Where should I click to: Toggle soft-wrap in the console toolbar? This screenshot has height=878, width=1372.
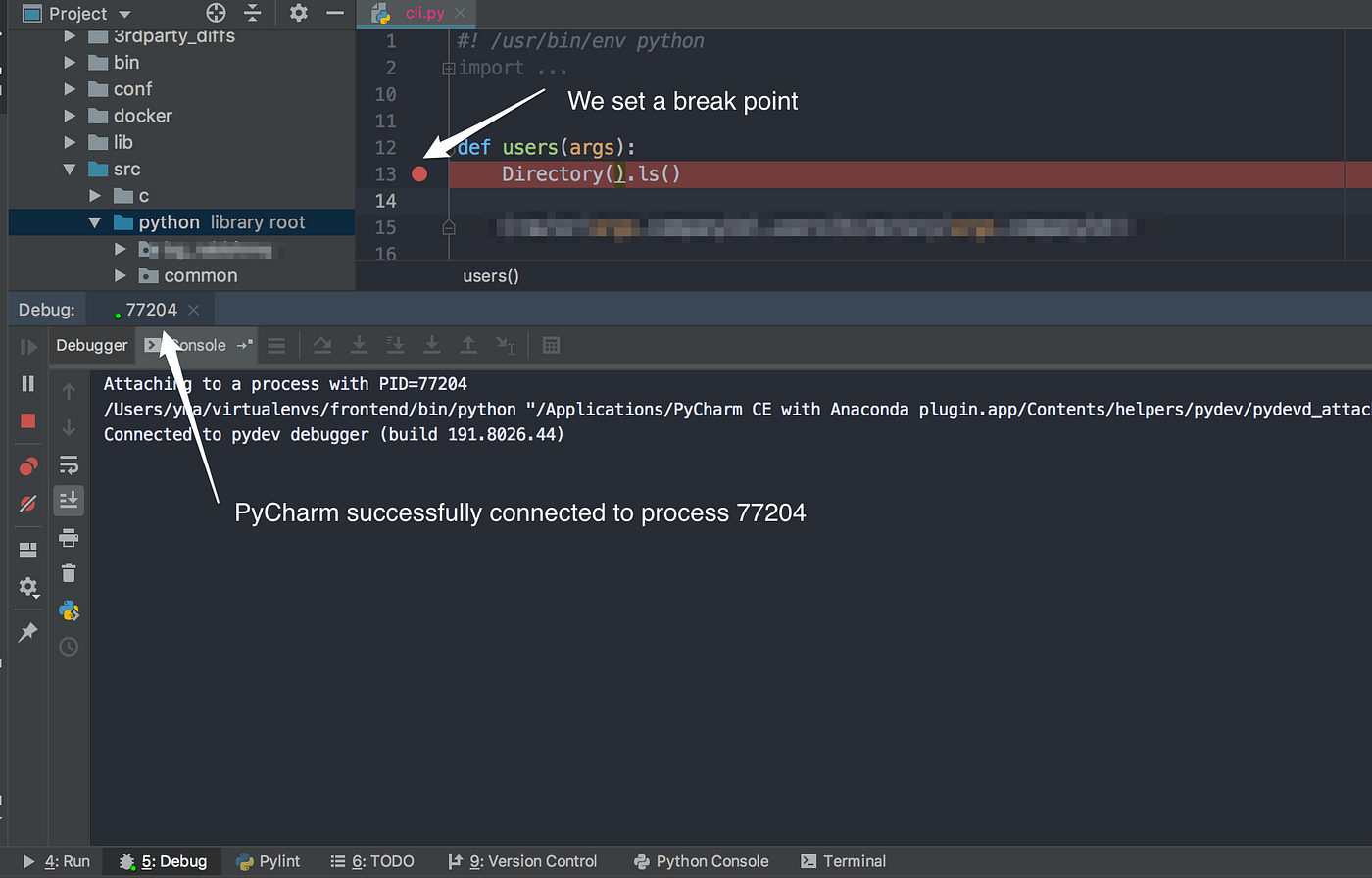(69, 464)
